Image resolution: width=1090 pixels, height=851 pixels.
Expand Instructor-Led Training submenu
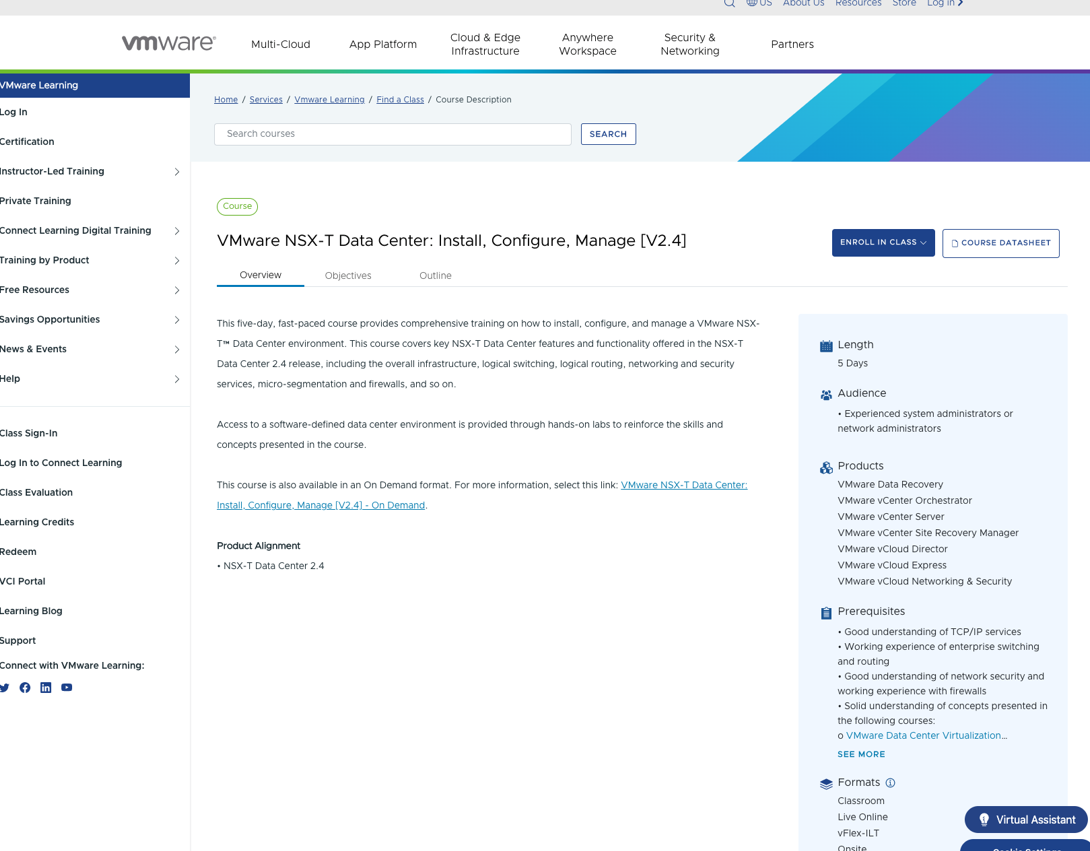(177, 172)
